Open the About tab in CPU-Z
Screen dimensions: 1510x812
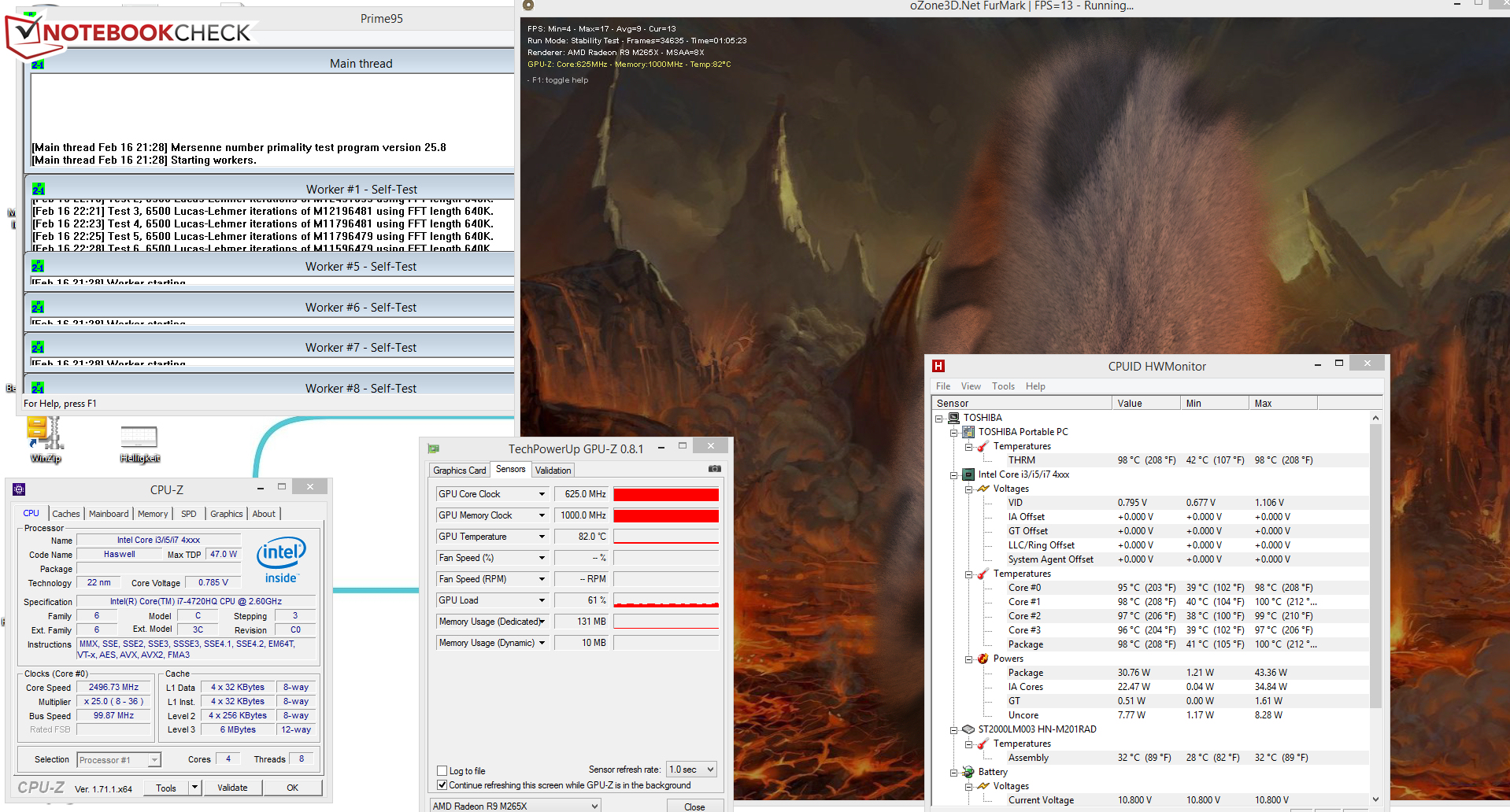tap(264, 514)
